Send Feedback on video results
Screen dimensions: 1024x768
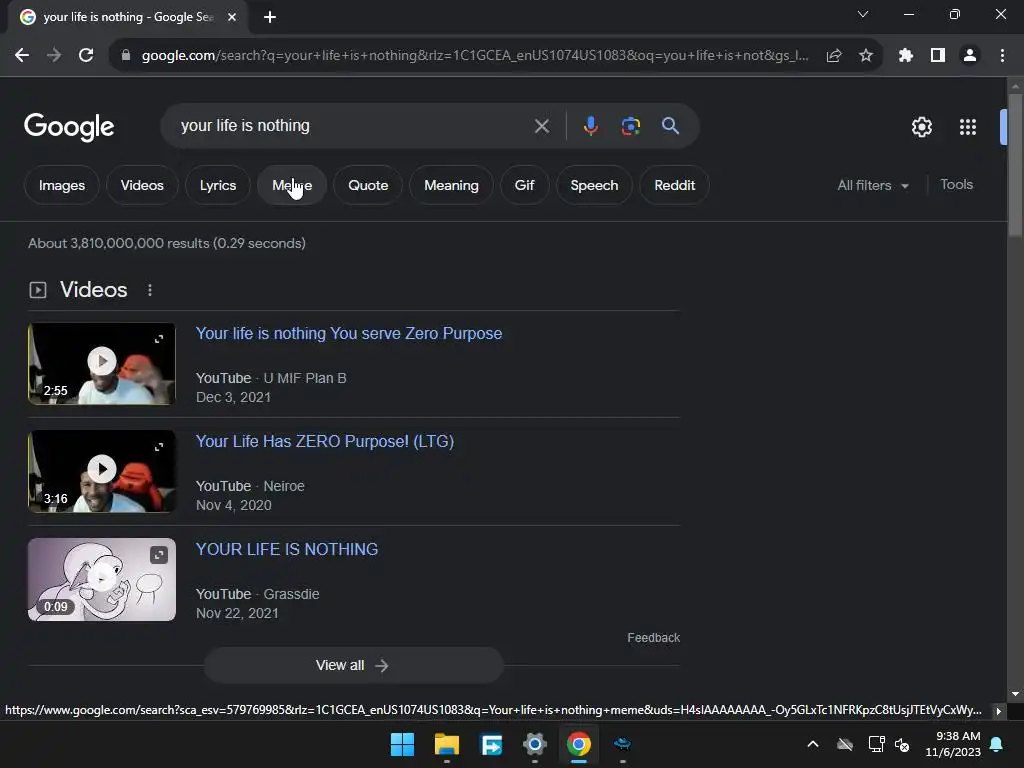654,638
